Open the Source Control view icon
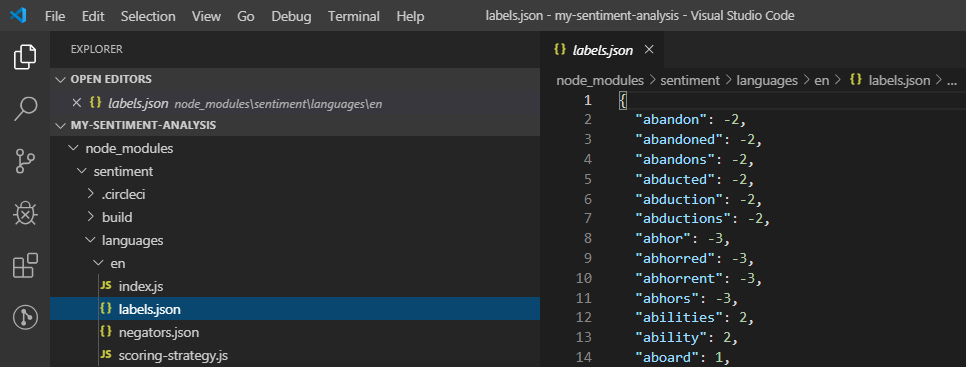This screenshot has width=966, height=367. [25, 161]
